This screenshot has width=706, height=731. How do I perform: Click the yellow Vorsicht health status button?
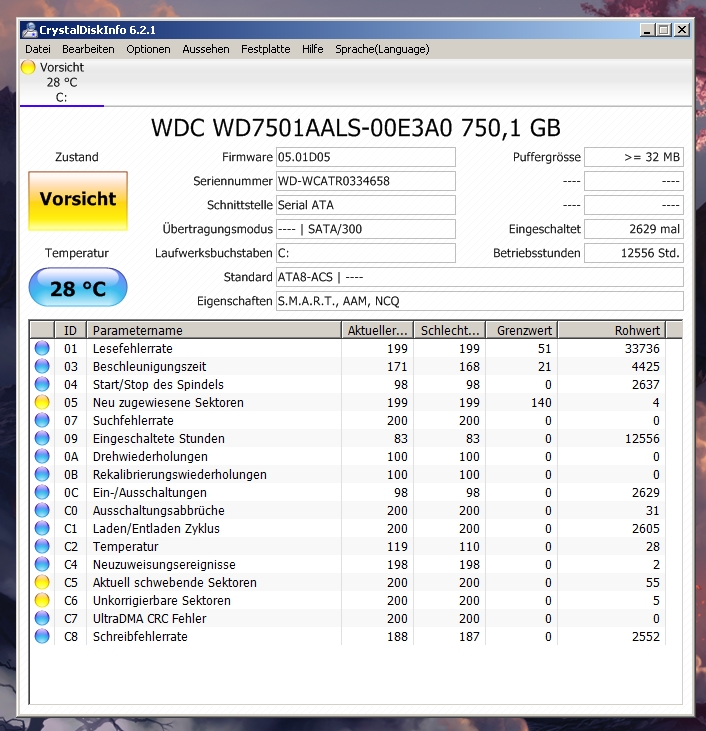(78, 200)
